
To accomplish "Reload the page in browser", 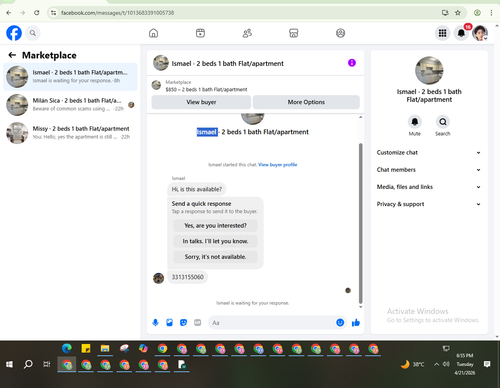I will 37,13.
